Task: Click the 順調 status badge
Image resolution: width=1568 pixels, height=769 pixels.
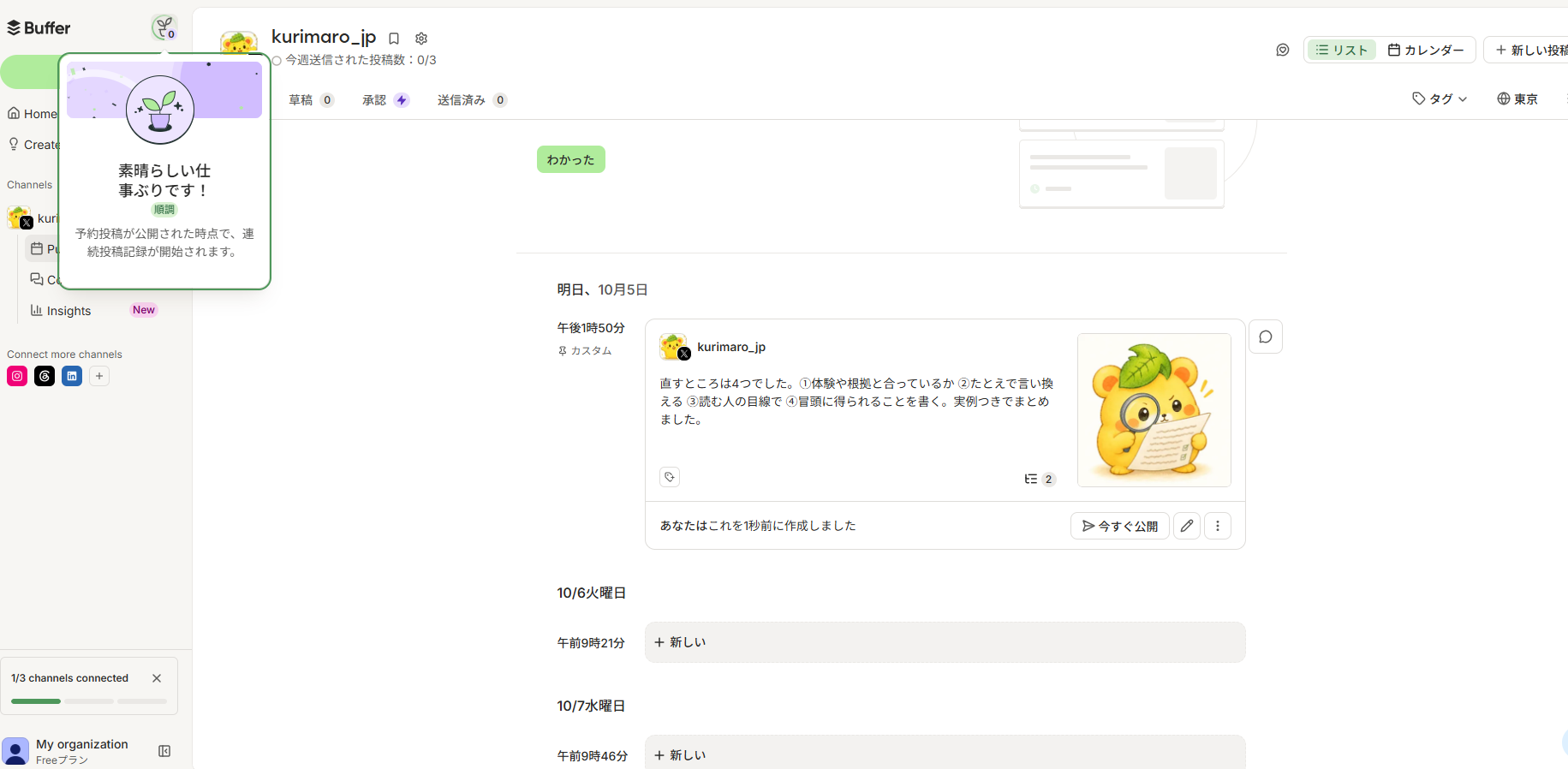Action: click(x=164, y=210)
